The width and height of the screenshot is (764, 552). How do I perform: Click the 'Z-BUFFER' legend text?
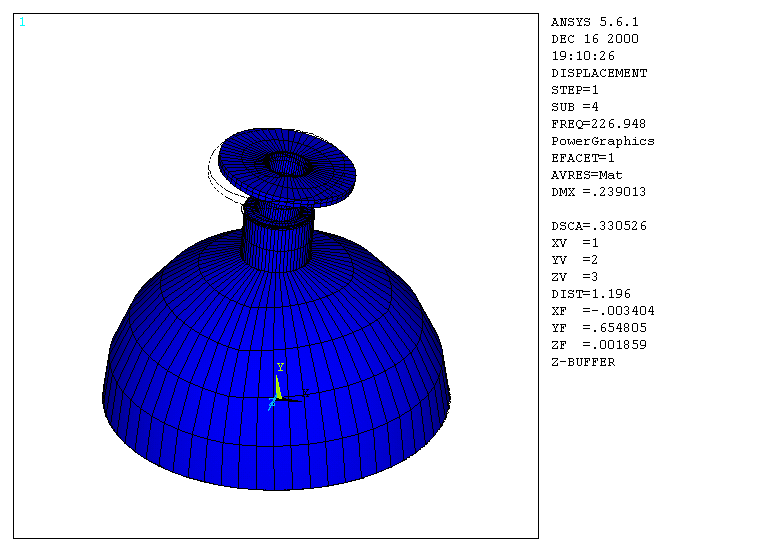point(583,362)
